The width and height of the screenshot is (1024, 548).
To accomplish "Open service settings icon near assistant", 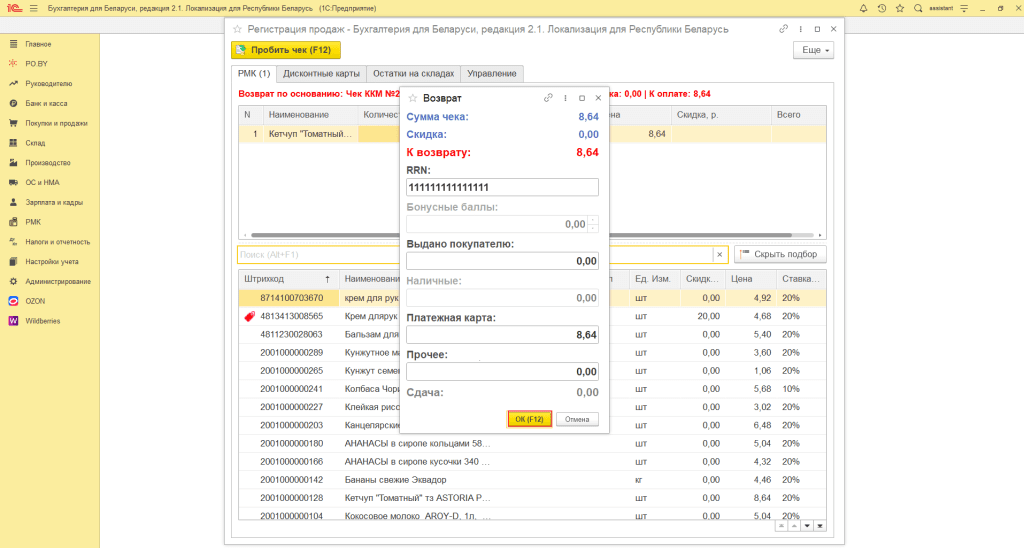I will pyautogui.click(x=964, y=8).
